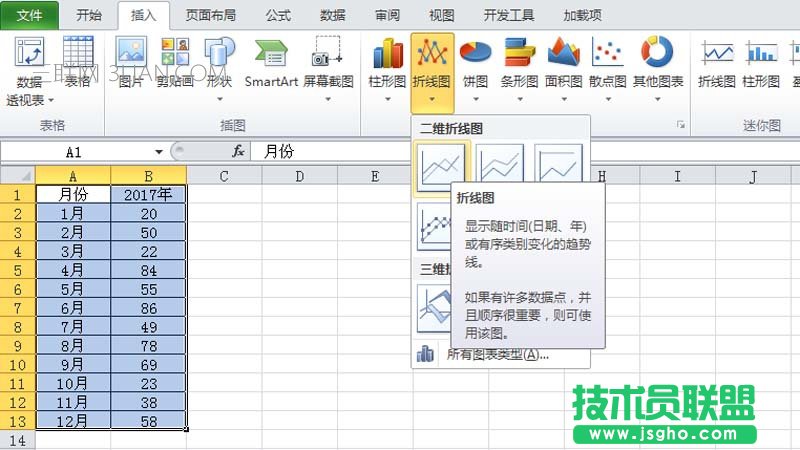Click the Select All corner of the sheet
The width and height of the screenshot is (800, 450).
tap(18, 176)
